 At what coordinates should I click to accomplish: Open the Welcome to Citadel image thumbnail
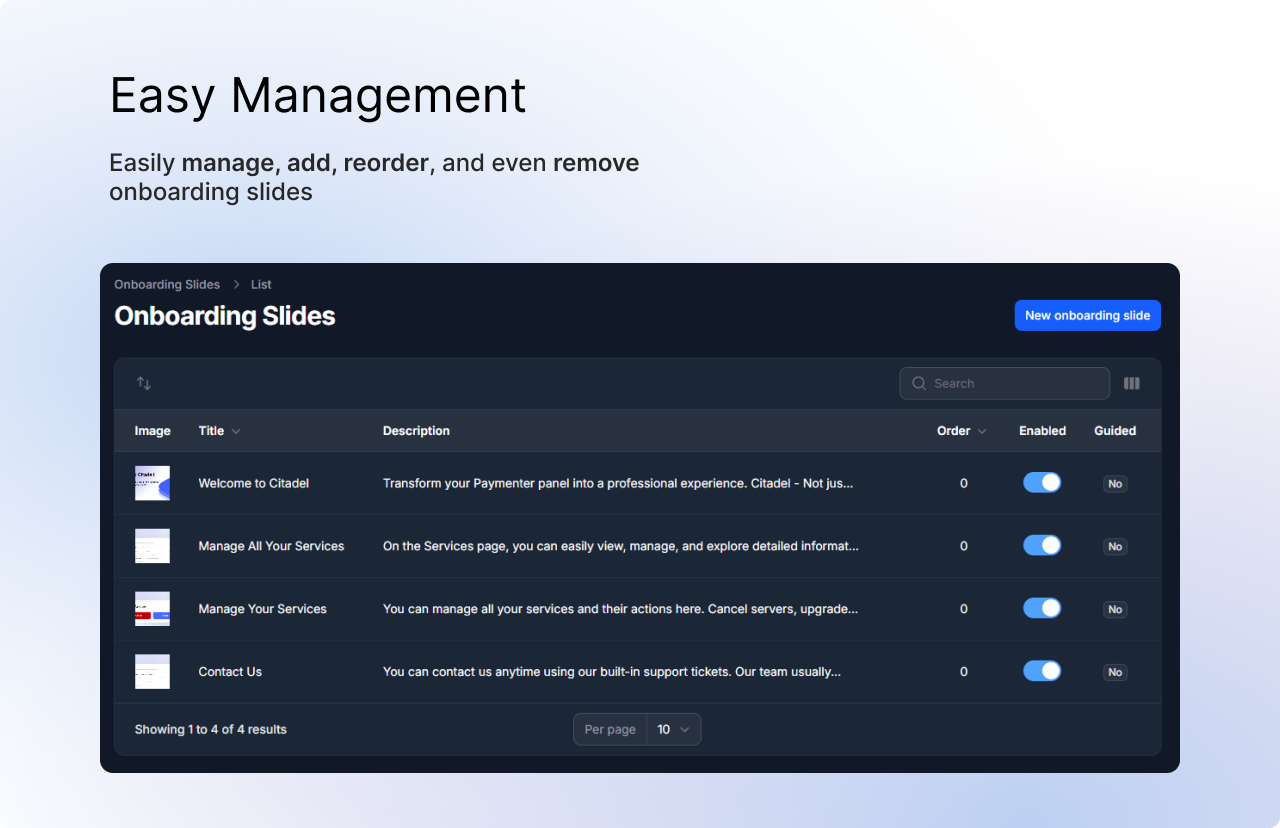coord(152,483)
